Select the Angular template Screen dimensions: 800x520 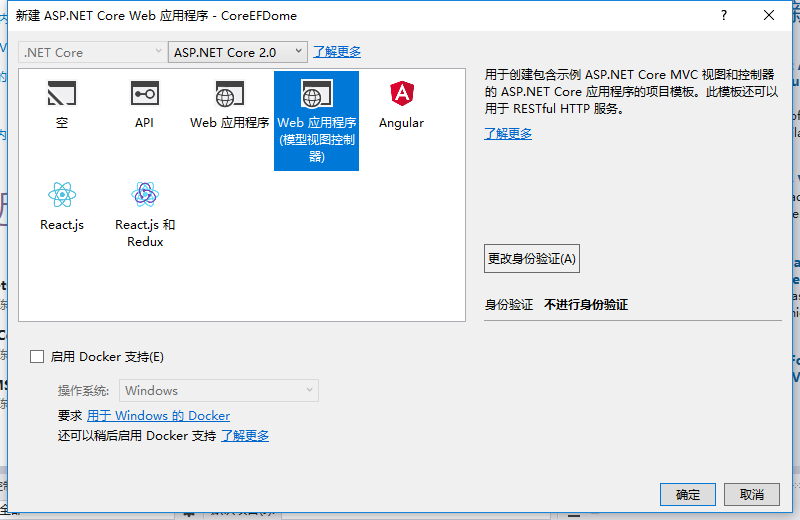402,105
